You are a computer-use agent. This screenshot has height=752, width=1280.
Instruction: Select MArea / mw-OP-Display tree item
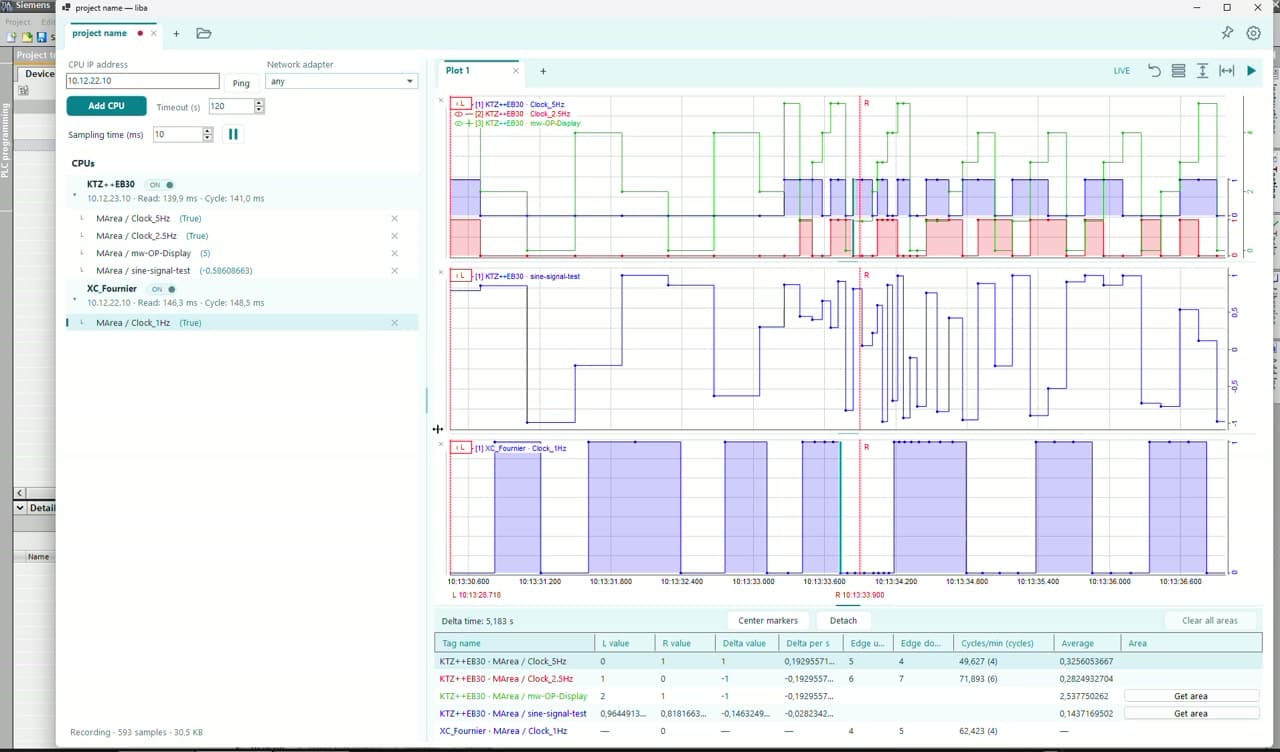click(242, 253)
